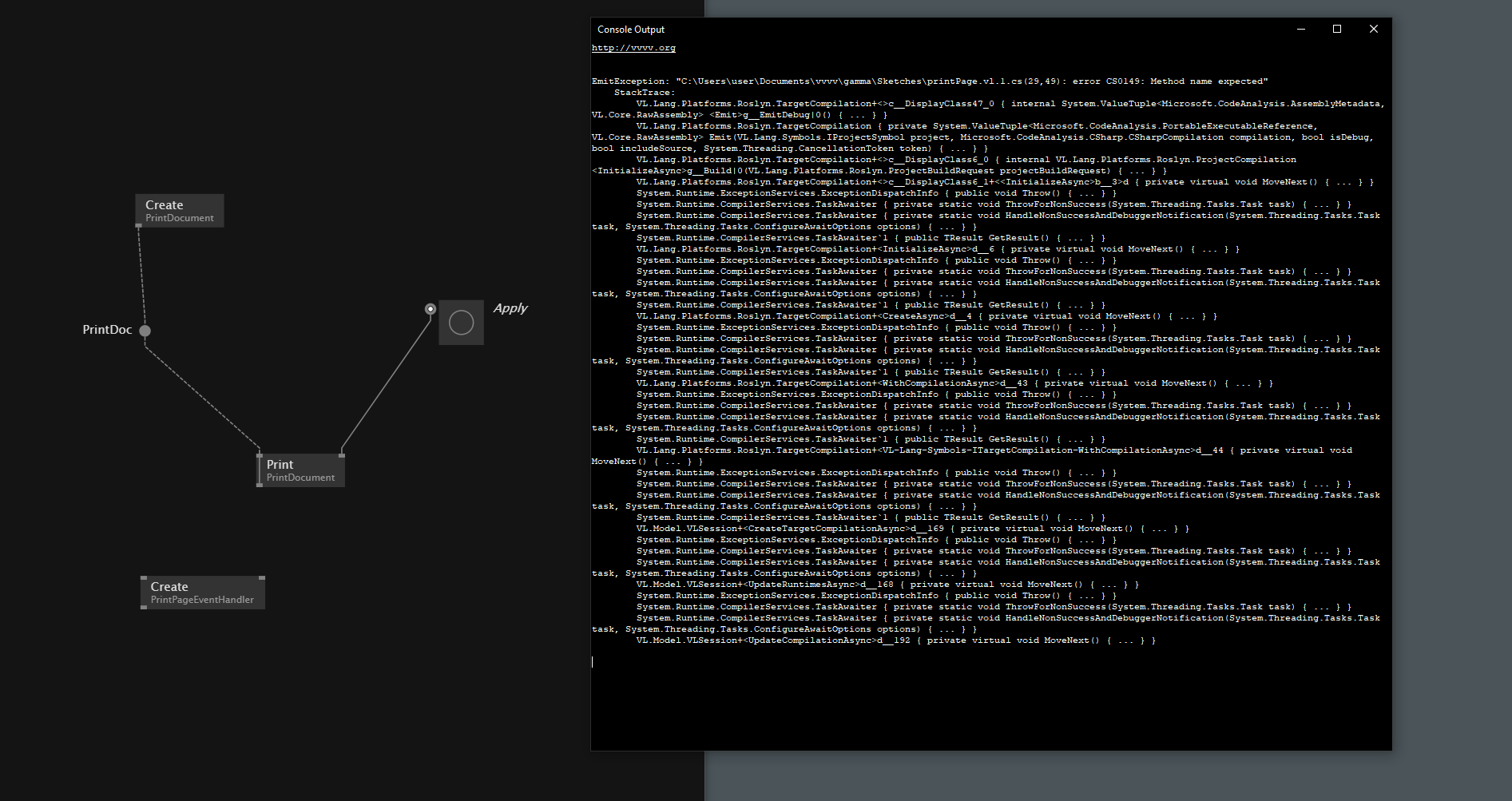This screenshot has width=1512, height=801.
Task: Close the Console Output window
Action: (1374, 29)
